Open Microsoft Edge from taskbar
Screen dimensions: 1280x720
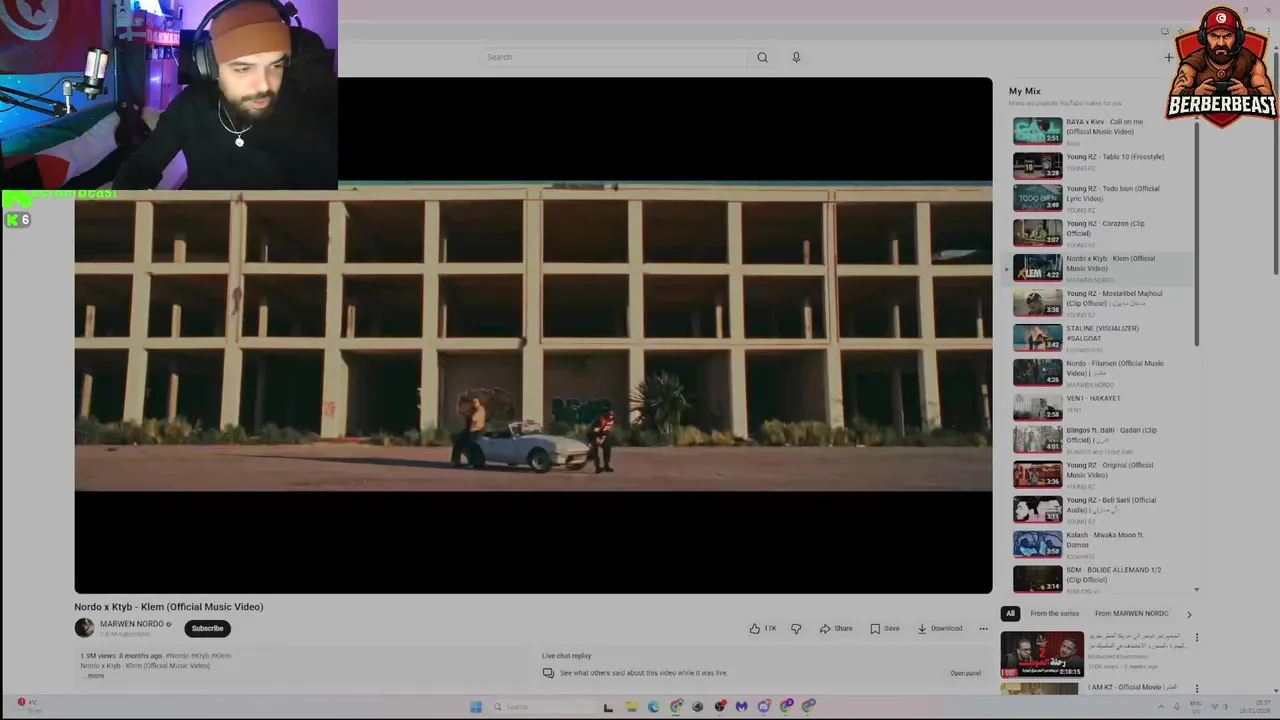[x=653, y=707]
